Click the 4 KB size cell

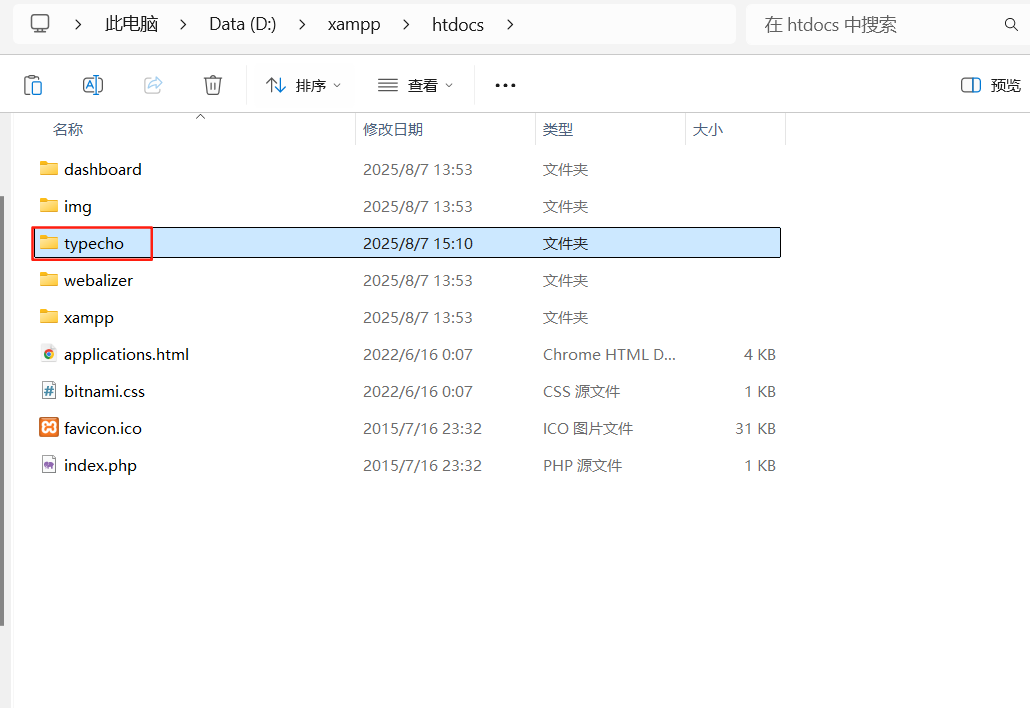click(x=759, y=355)
